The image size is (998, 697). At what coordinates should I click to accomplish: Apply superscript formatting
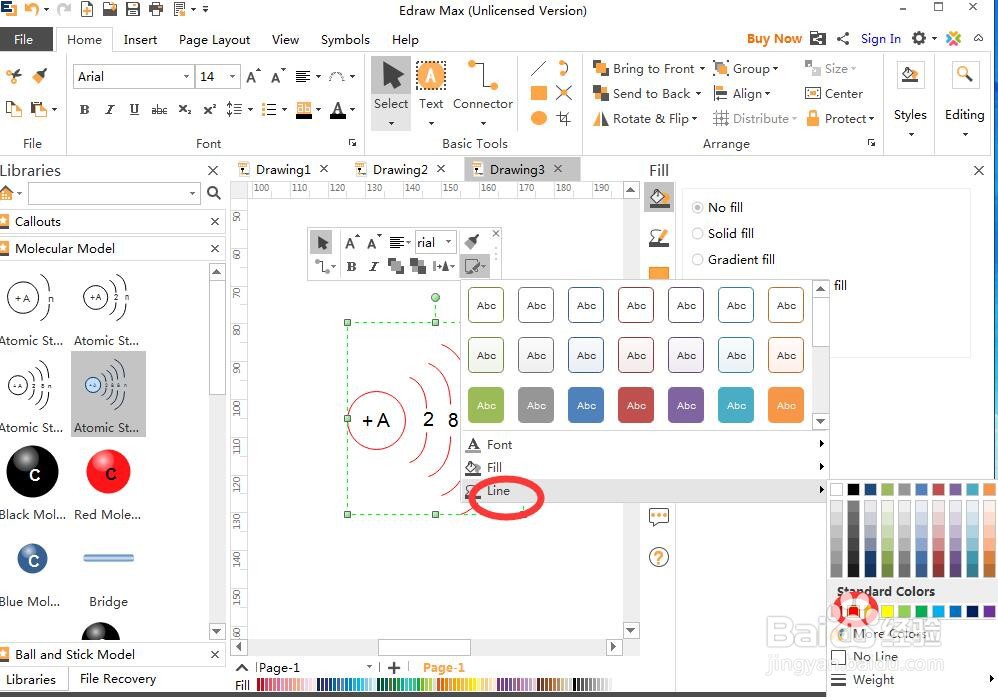pyautogui.click(x=209, y=109)
